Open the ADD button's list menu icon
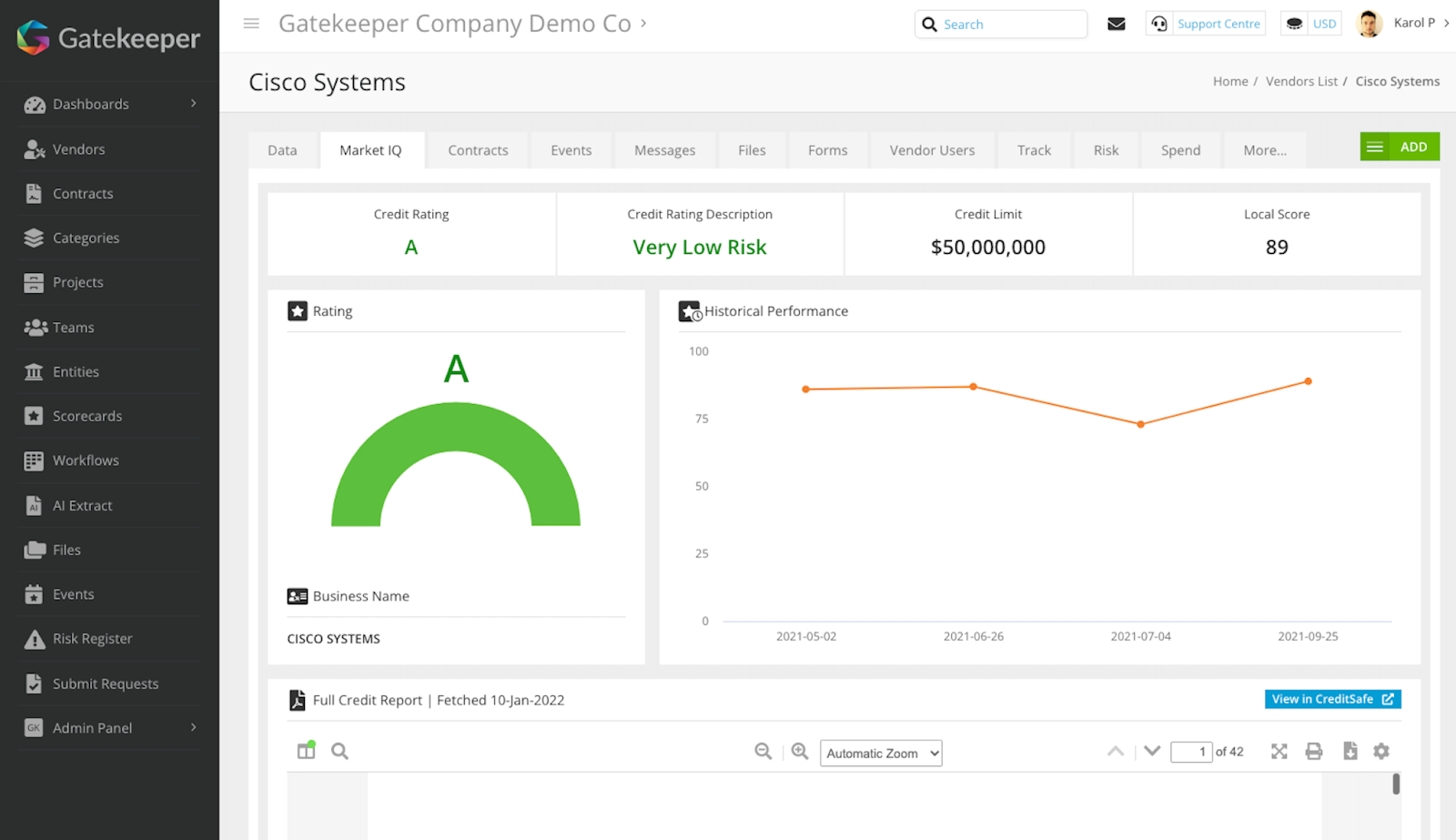 pos(1375,147)
